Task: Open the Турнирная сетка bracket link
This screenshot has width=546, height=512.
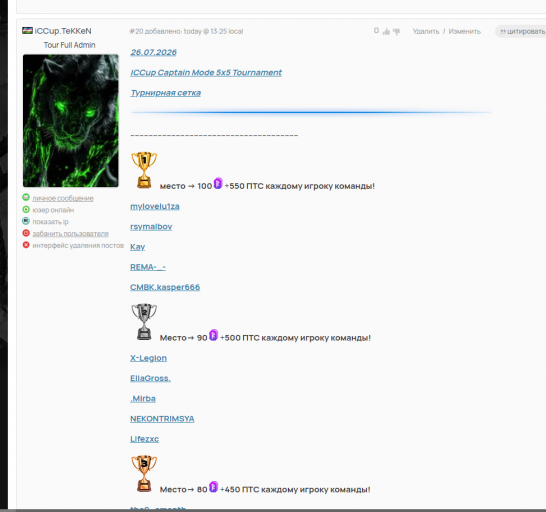Action: pos(166,93)
